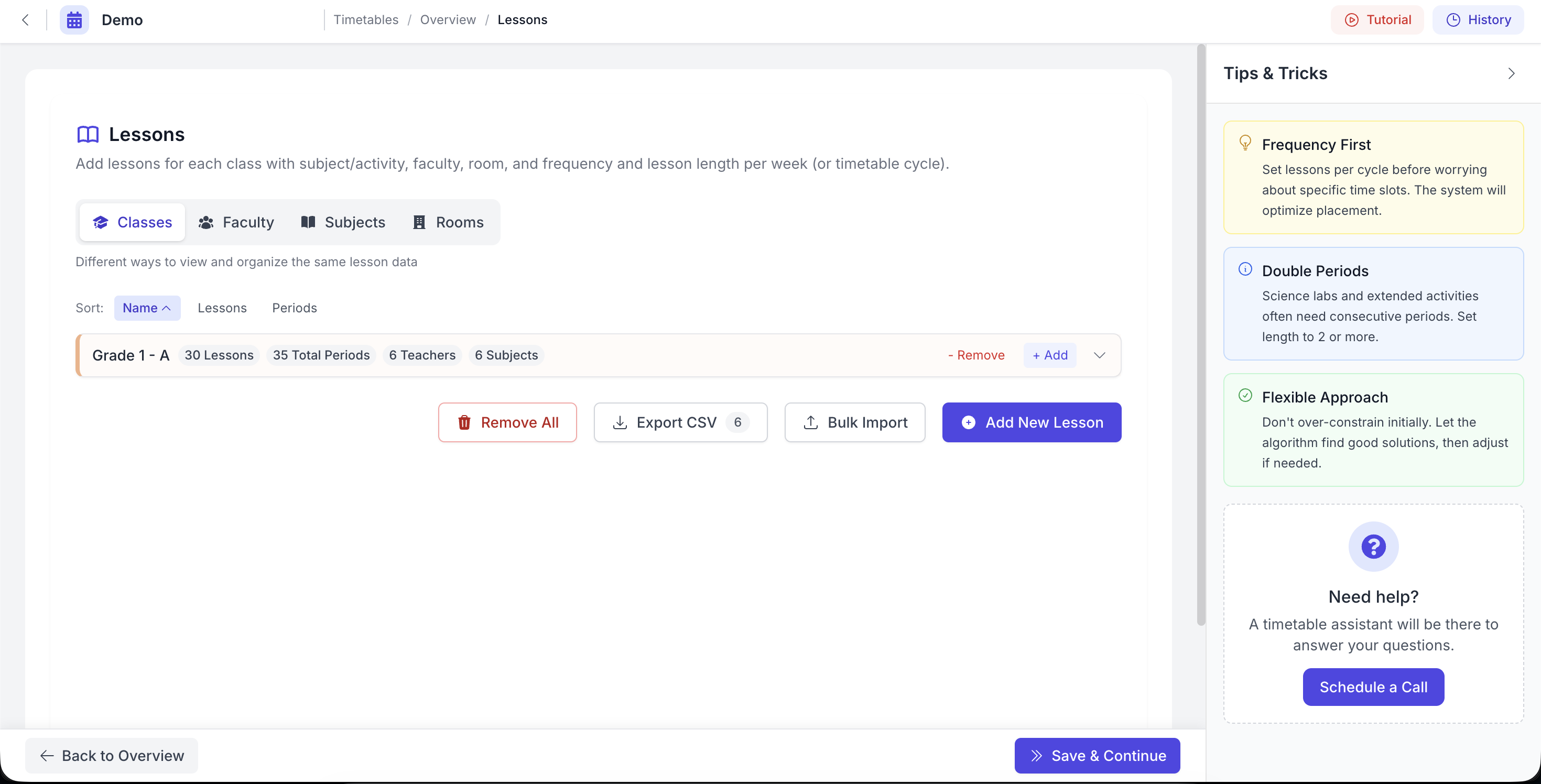1541x784 pixels.
Task: Click the back arrow in the header
Action: pos(25,20)
